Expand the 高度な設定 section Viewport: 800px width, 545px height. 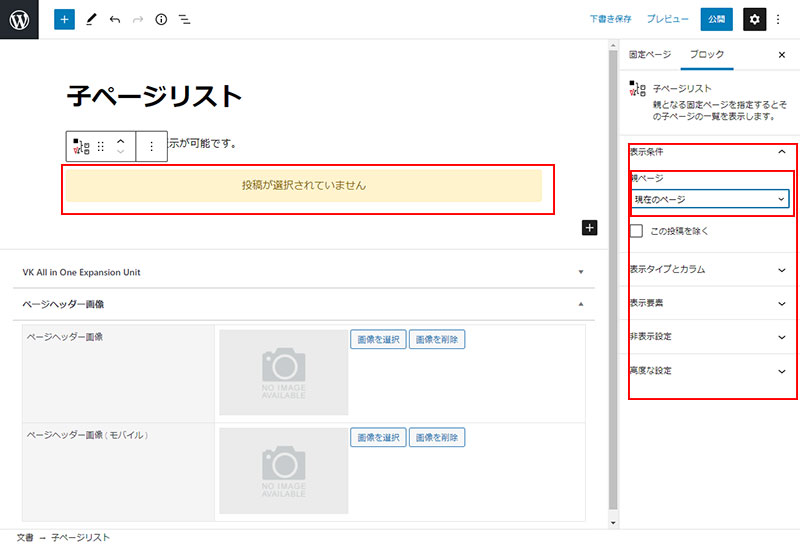[710, 371]
